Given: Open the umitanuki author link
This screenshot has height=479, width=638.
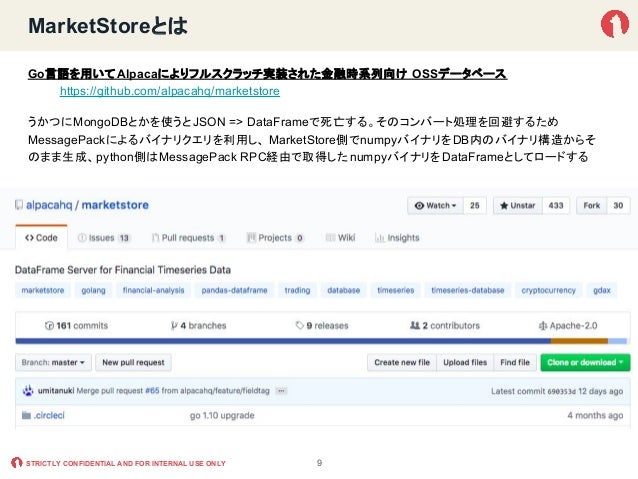Looking at the screenshot, I should (56, 391).
